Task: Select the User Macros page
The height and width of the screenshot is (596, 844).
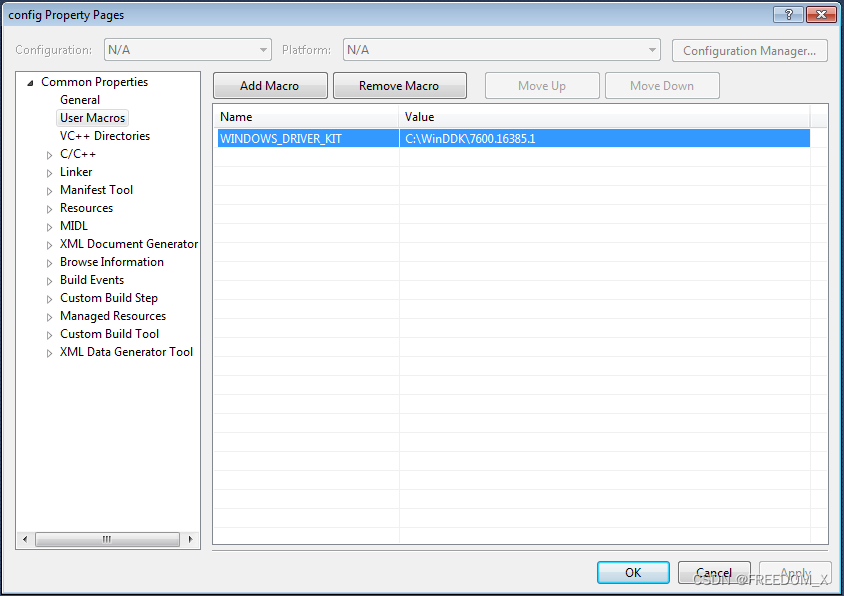Action: (92, 117)
